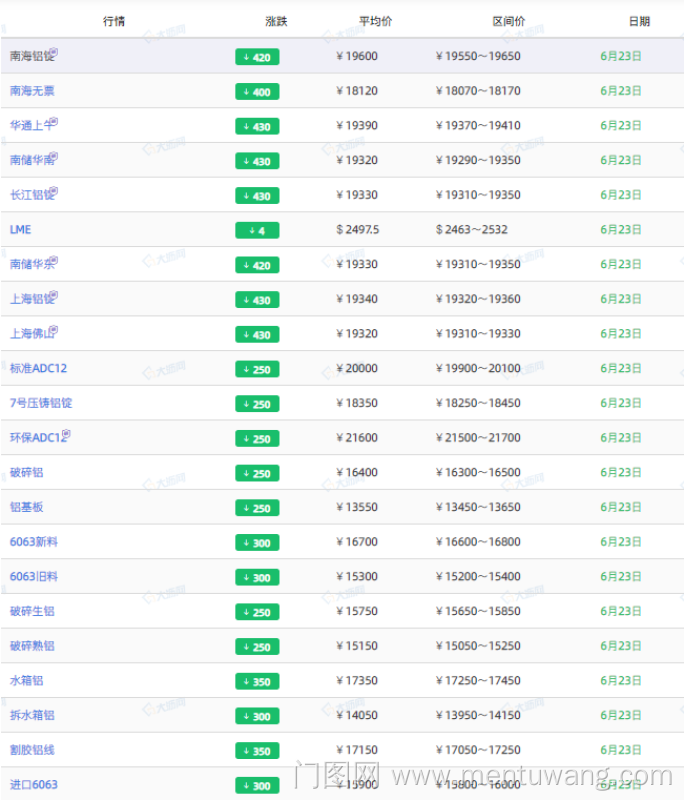Click the badge icon beside 环保ADC12
The height and width of the screenshot is (800, 684).
click(x=66, y=433)
